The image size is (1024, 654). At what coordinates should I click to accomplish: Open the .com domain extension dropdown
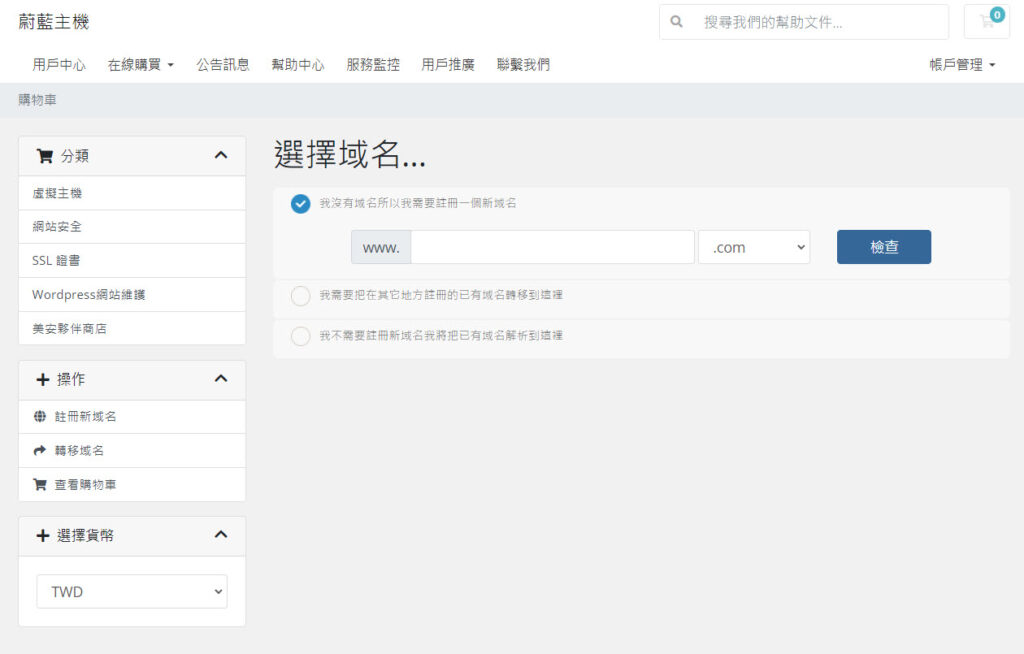click(753, 247)
